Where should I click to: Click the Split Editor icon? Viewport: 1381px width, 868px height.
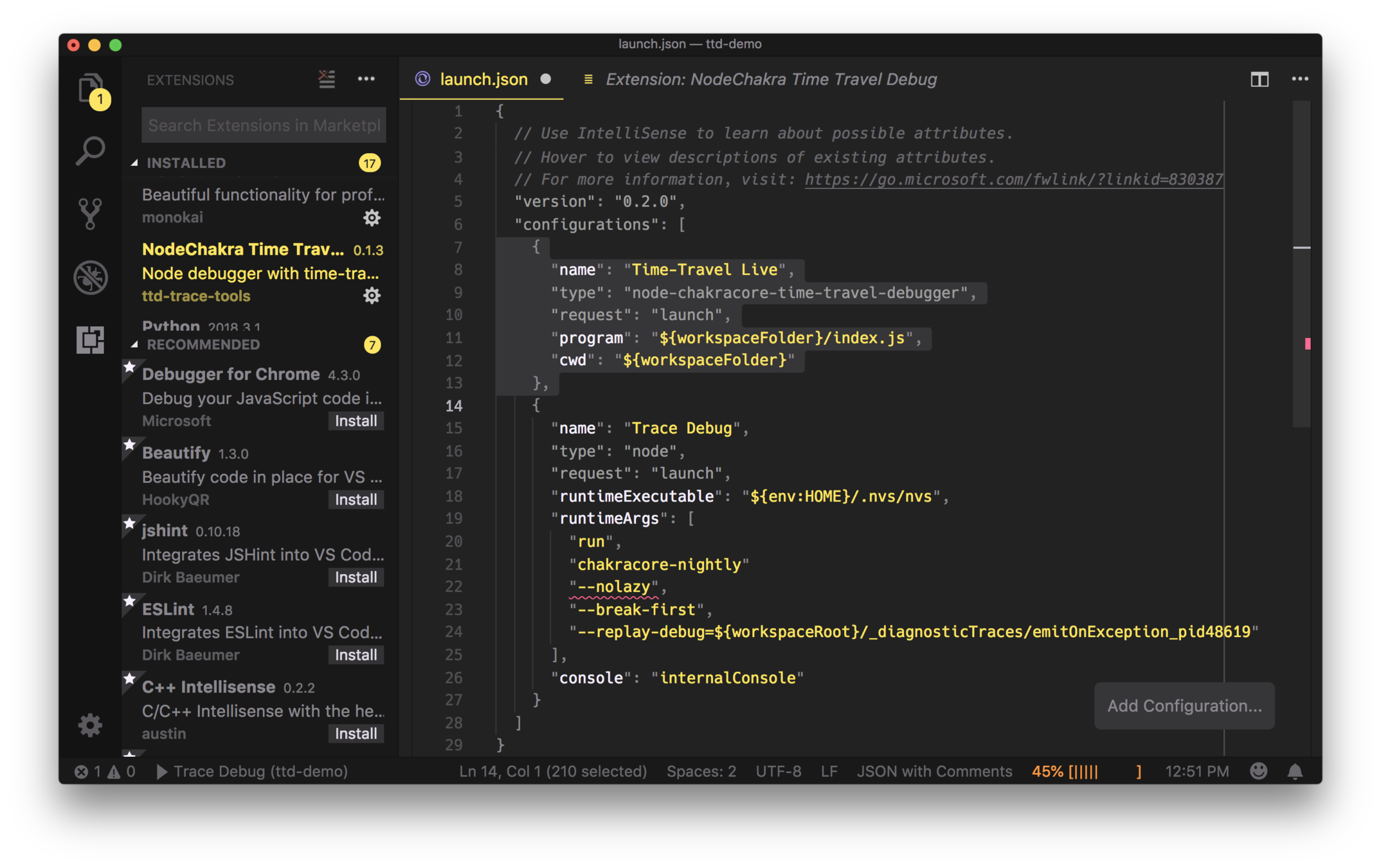coord(1259,79)
